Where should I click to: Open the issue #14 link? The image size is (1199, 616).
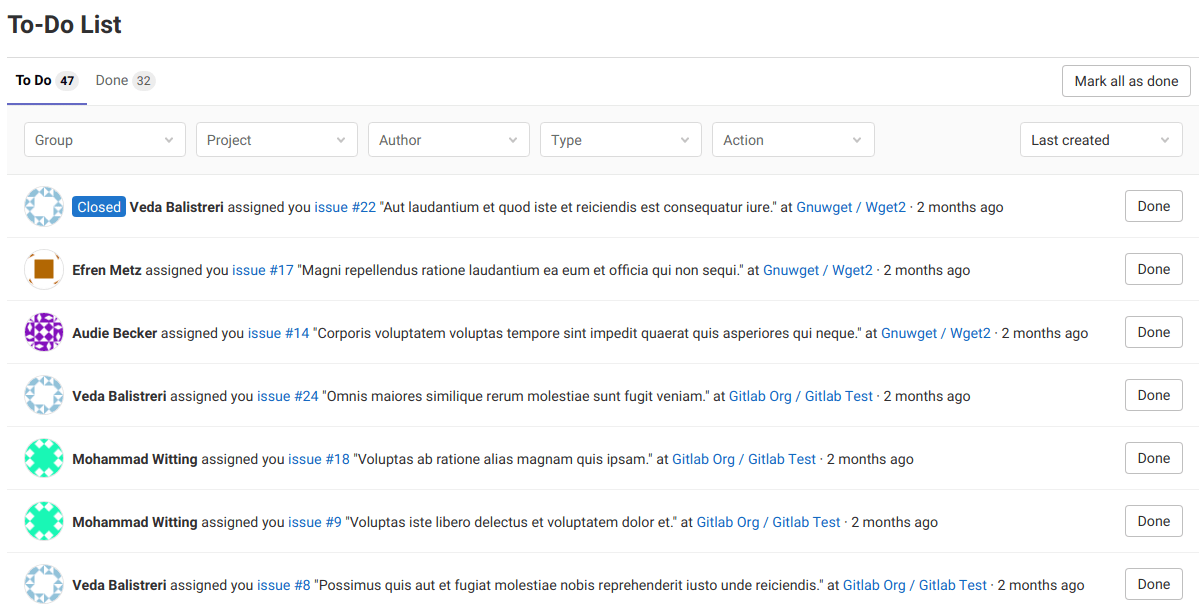279,333
